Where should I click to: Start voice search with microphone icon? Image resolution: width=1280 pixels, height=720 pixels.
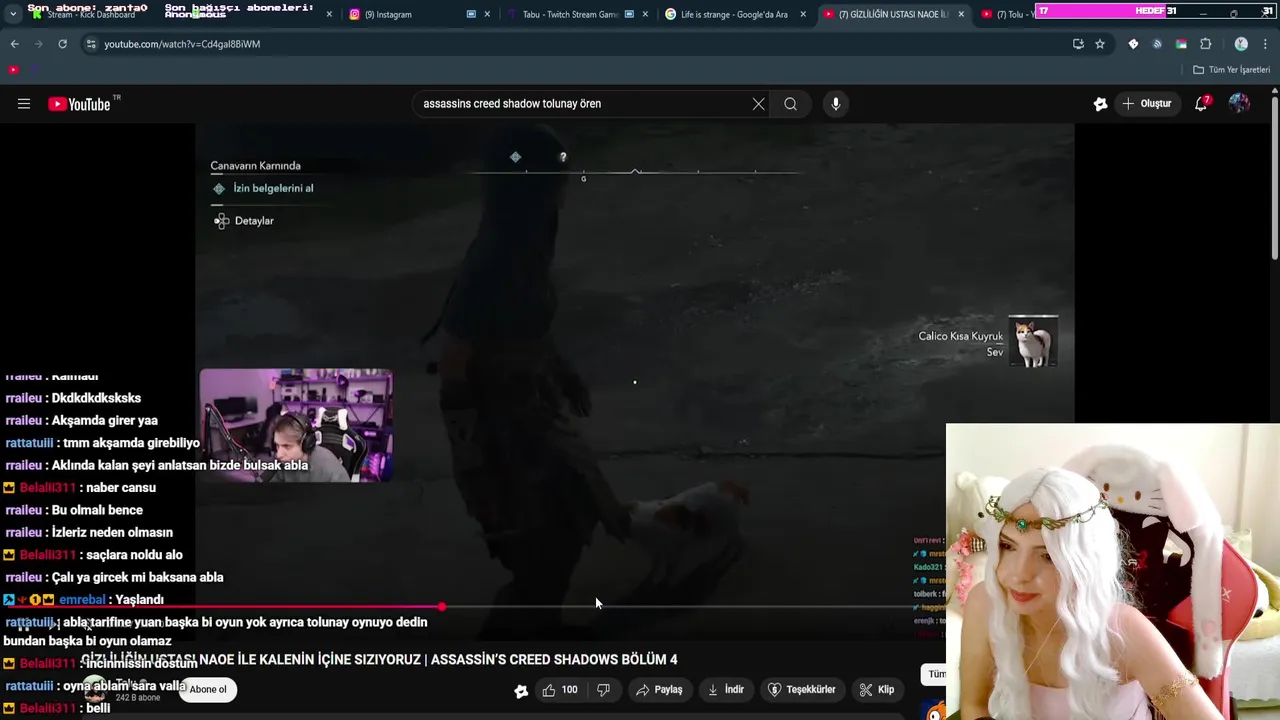(x=836, y=104)
